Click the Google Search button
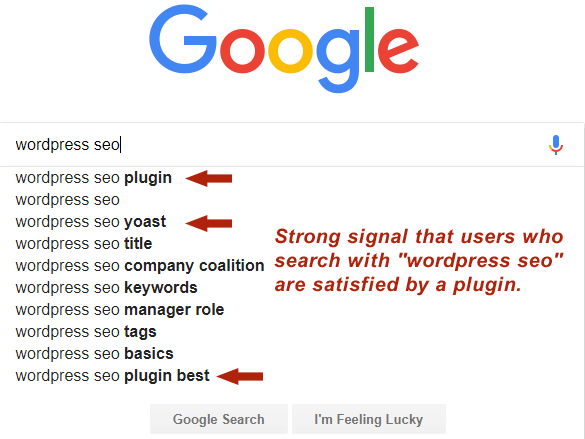Image resolution: width=585 pixels, height=439 pixels. click(219, 419)
